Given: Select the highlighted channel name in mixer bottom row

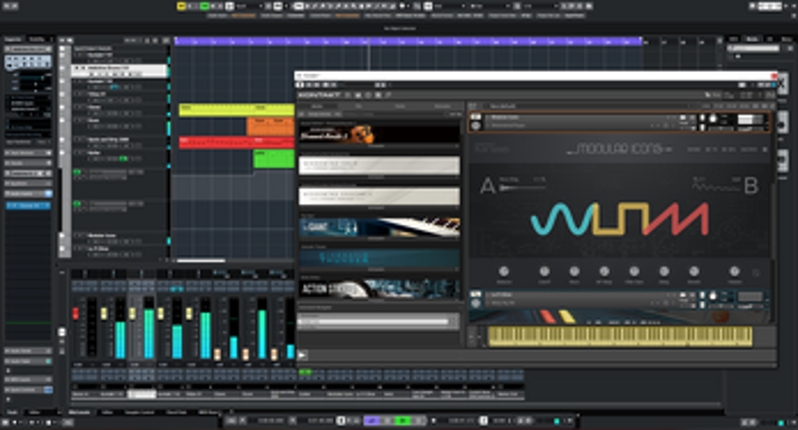Looking at the screenshot, I should [141, 394].
